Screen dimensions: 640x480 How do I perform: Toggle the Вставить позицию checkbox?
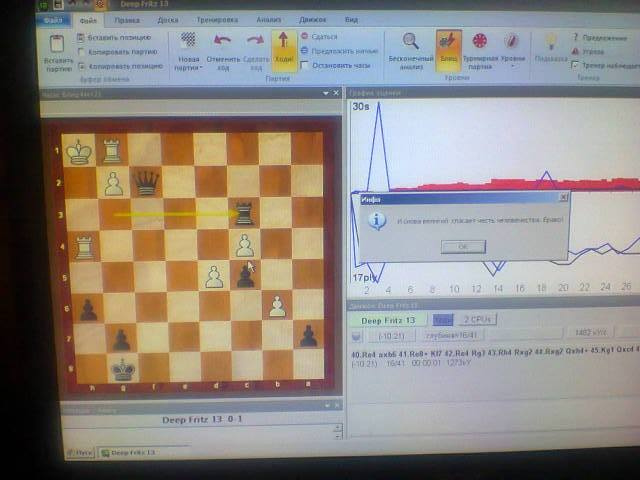(x=81, y=37)
